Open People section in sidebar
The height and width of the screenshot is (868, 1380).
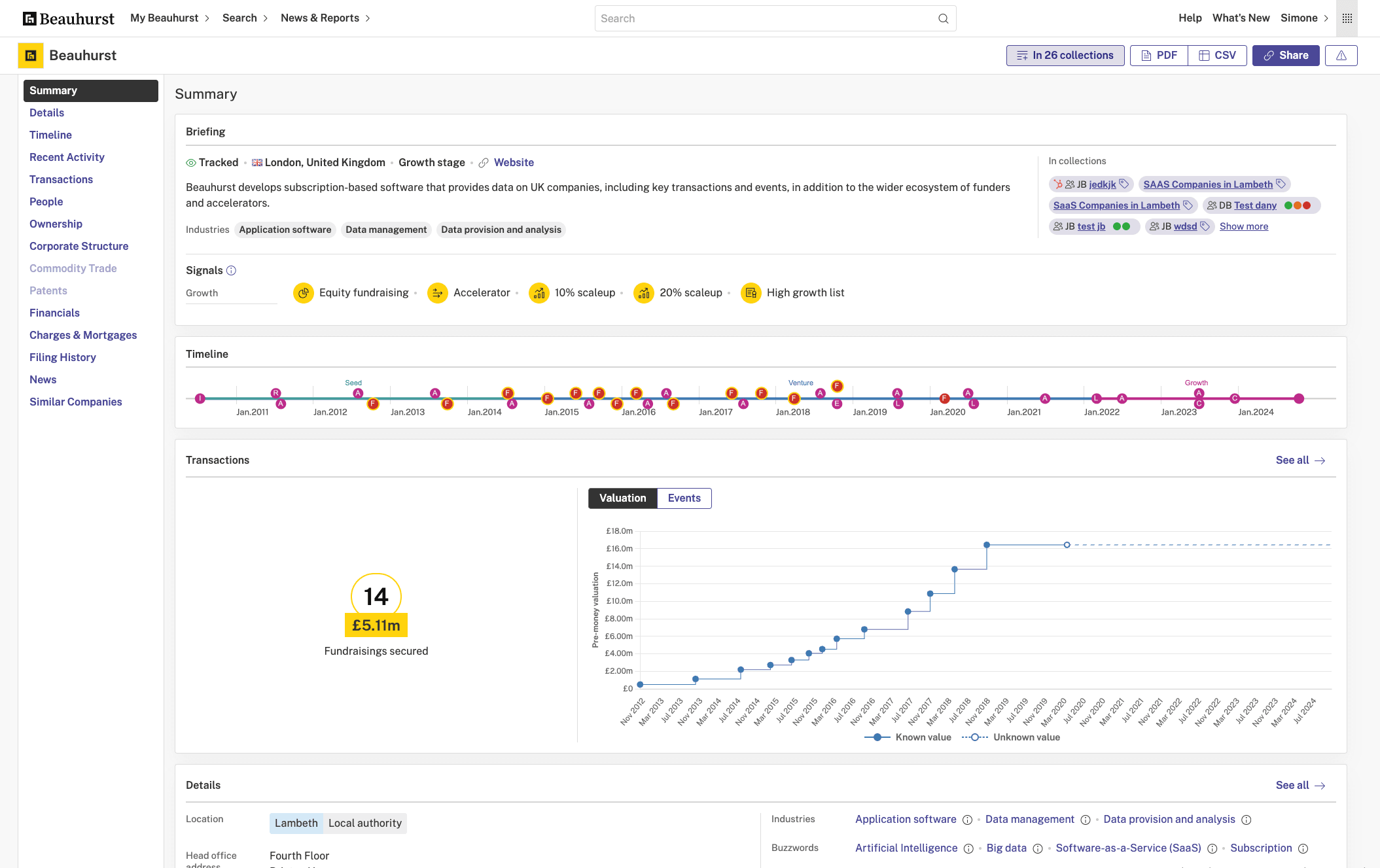[46, 202]
